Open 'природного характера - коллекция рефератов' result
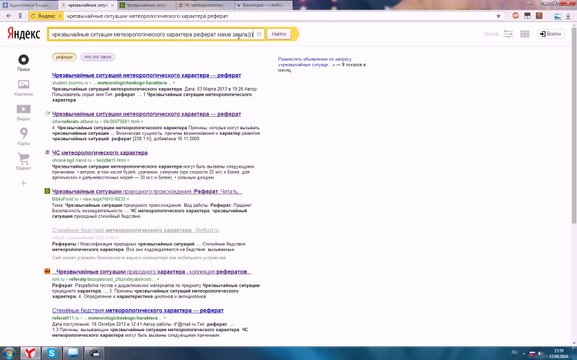This screenshot has width=577, height=360. pyautogui.click(x=151, y=272)
